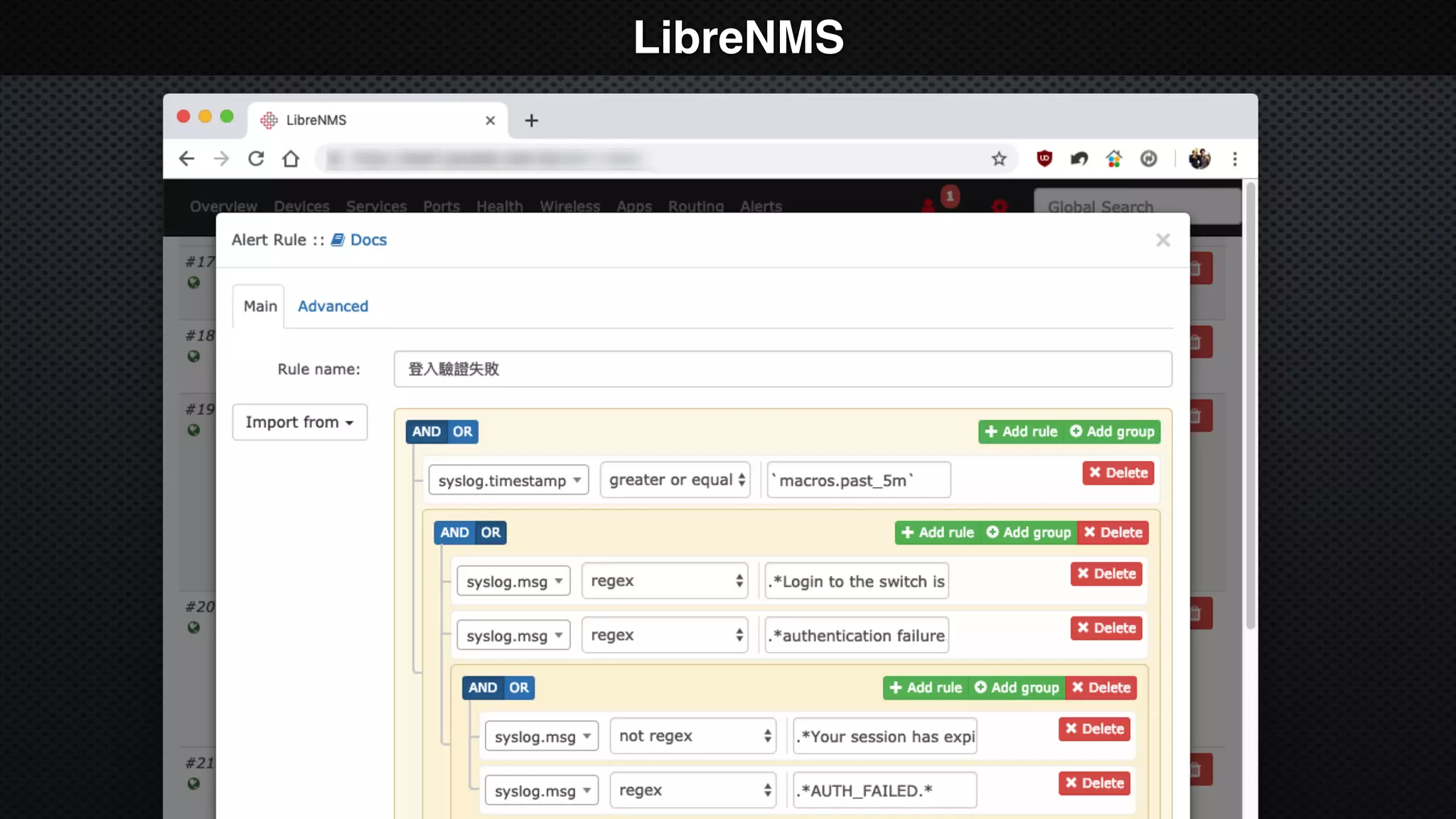Click top-level Add group button
The height and width of the screenshot is (819, 1456).
point(1113,432)
